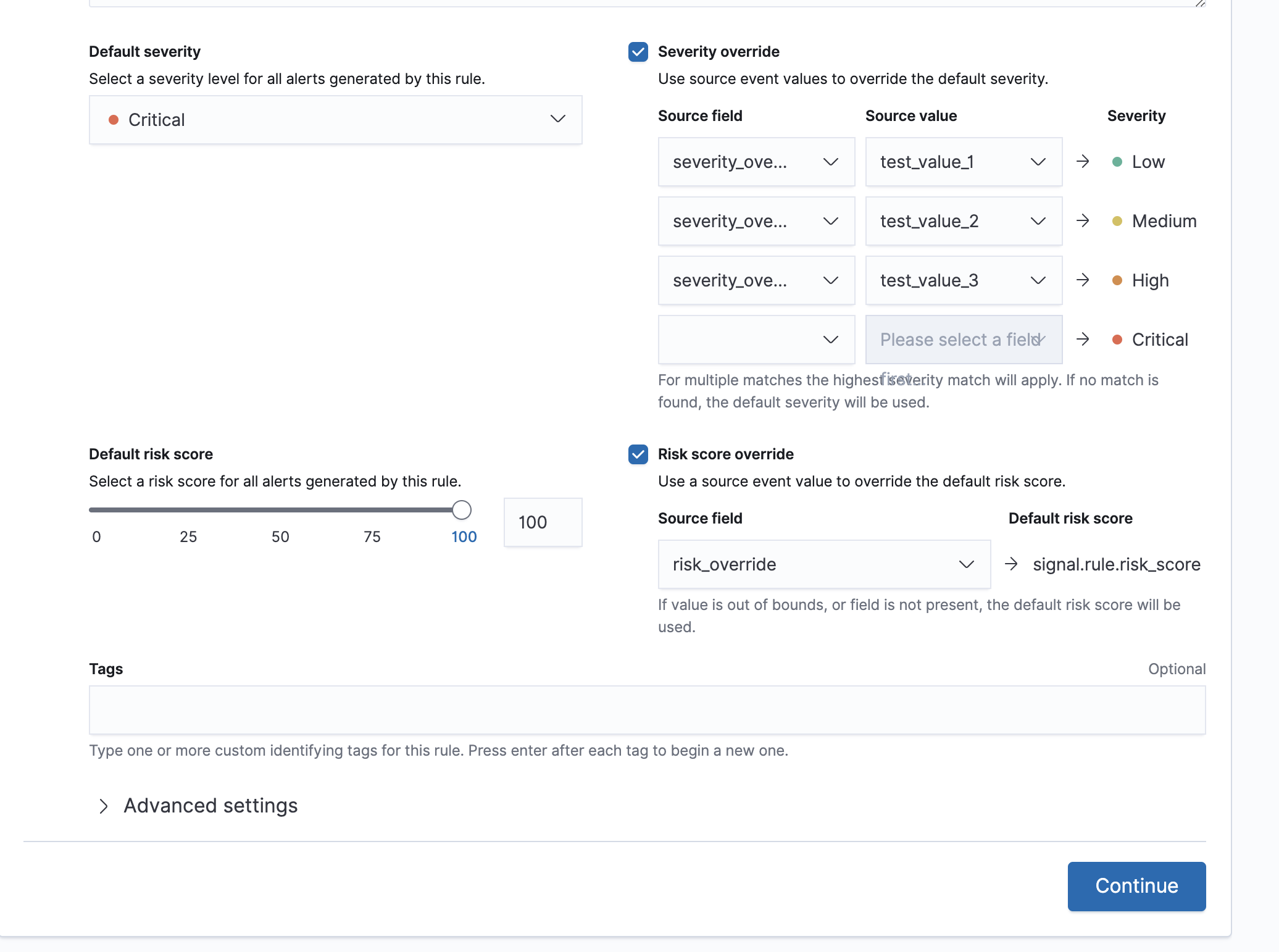Enable the empty severity override source field row
This screenshot has height=952, width=1279.
tap(756, 339)
